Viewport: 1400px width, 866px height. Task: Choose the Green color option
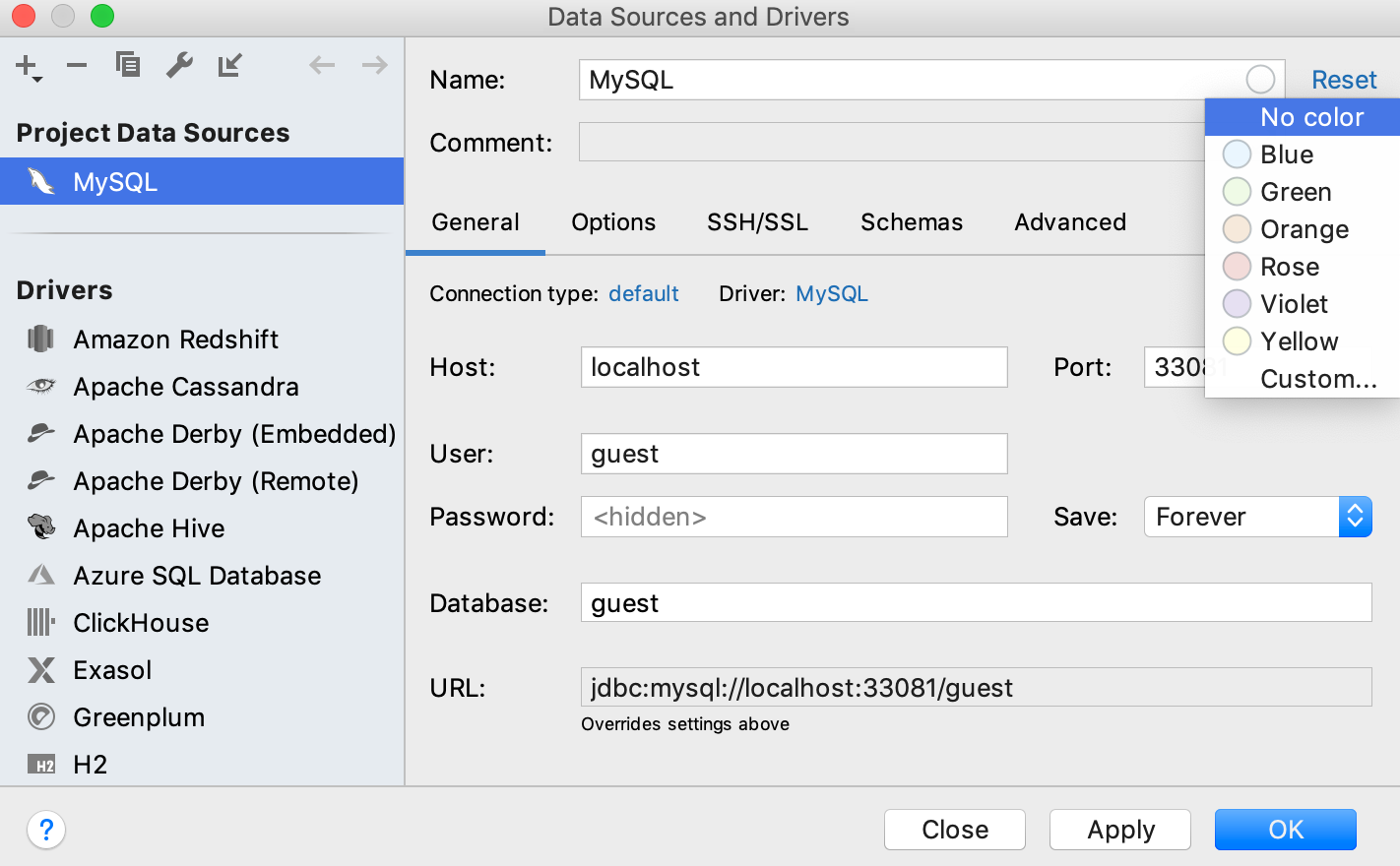click(x=1302, y=192)
